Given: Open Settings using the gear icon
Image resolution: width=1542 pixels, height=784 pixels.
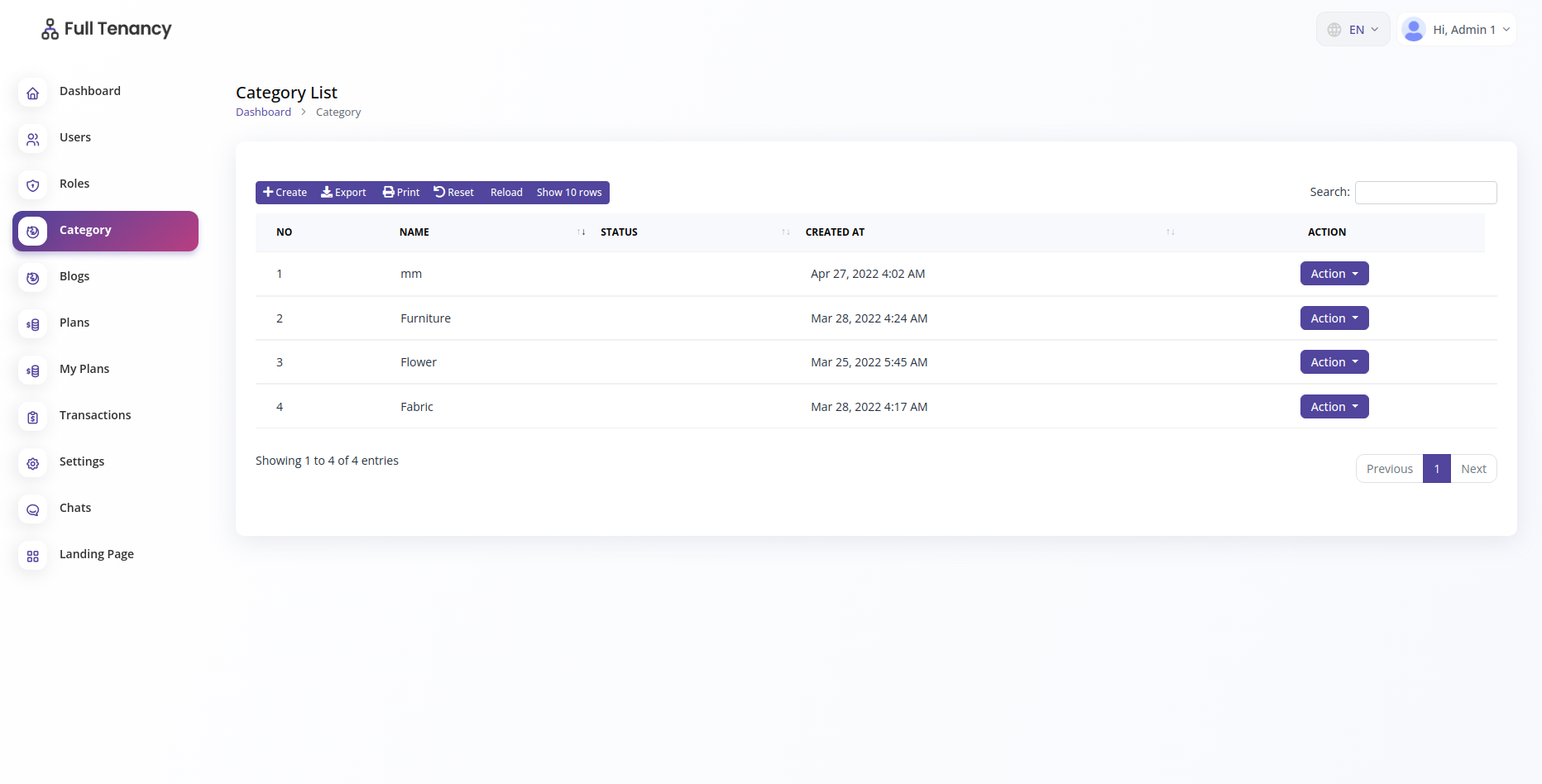Looking at the screenshot, I should (32, 463).
